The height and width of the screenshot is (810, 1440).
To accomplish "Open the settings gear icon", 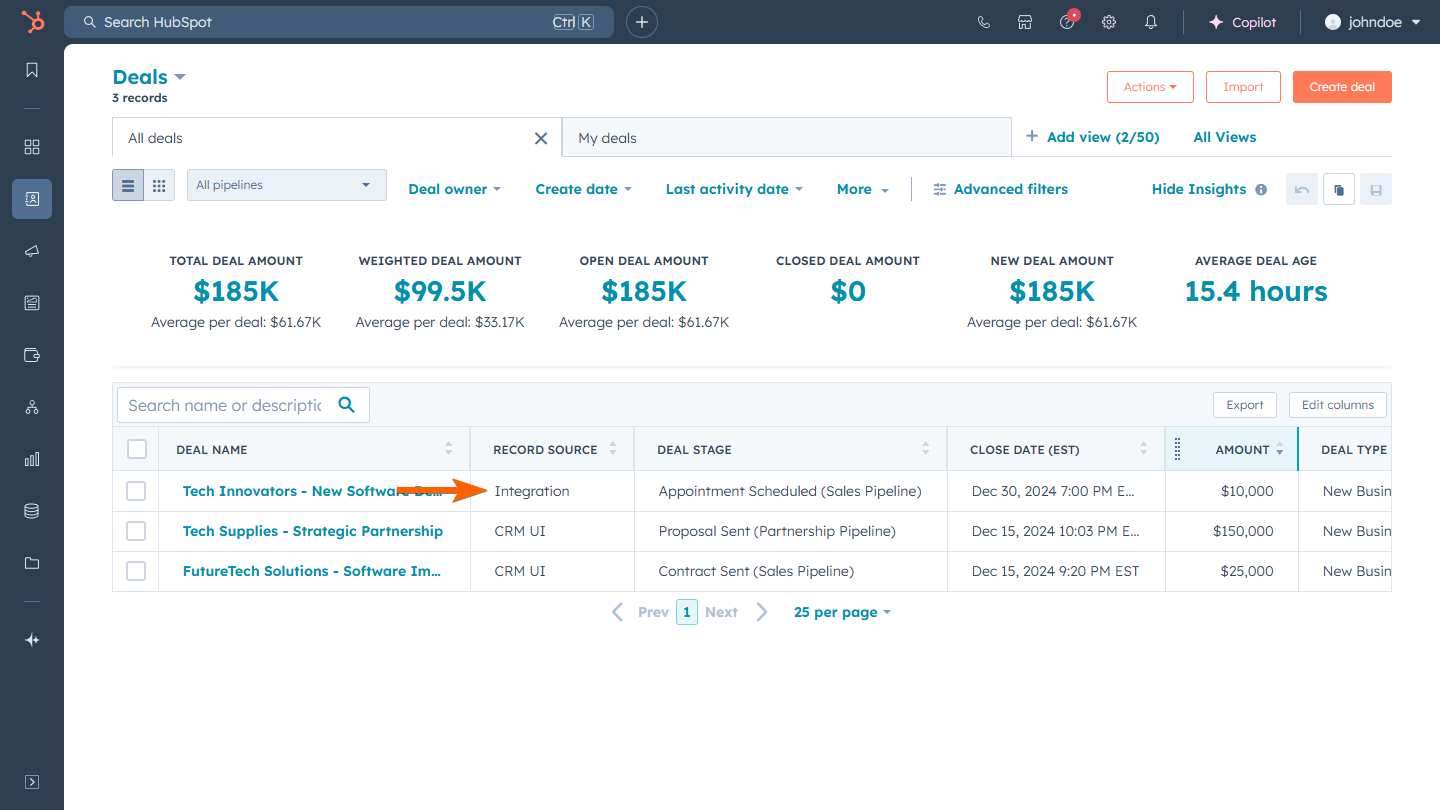I will point(1109,22).
